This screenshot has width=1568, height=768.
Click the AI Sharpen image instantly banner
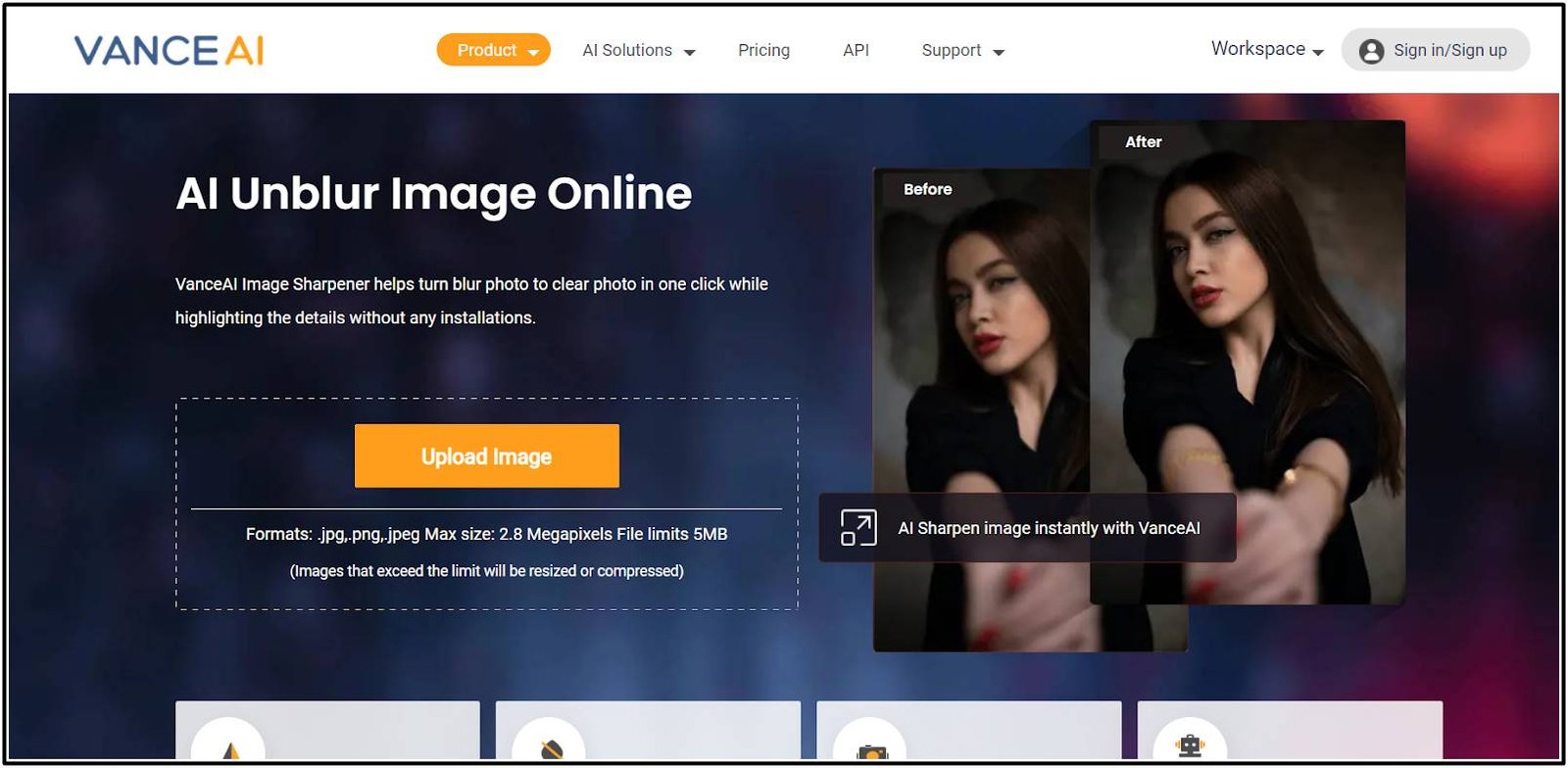1049,528
